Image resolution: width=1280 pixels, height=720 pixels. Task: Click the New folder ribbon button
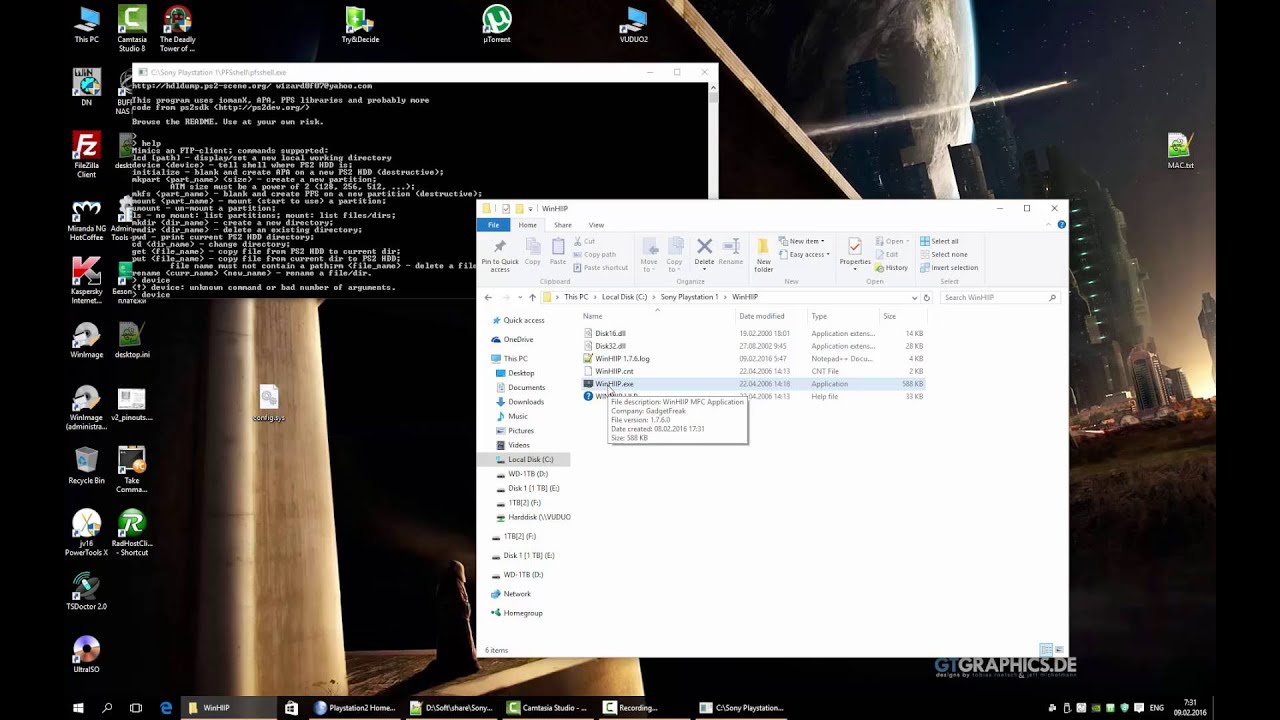click(x=763, y=254)
